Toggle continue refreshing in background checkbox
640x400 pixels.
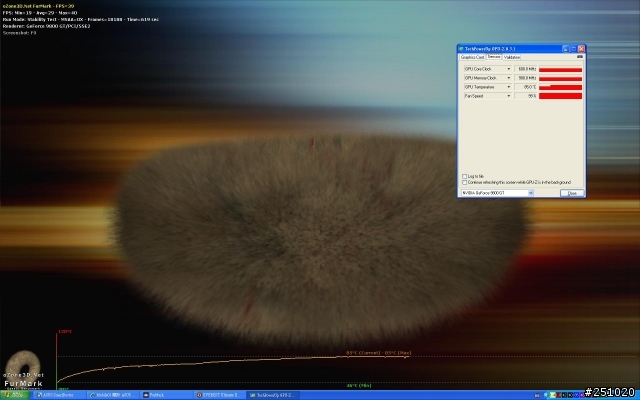(464, 182)
